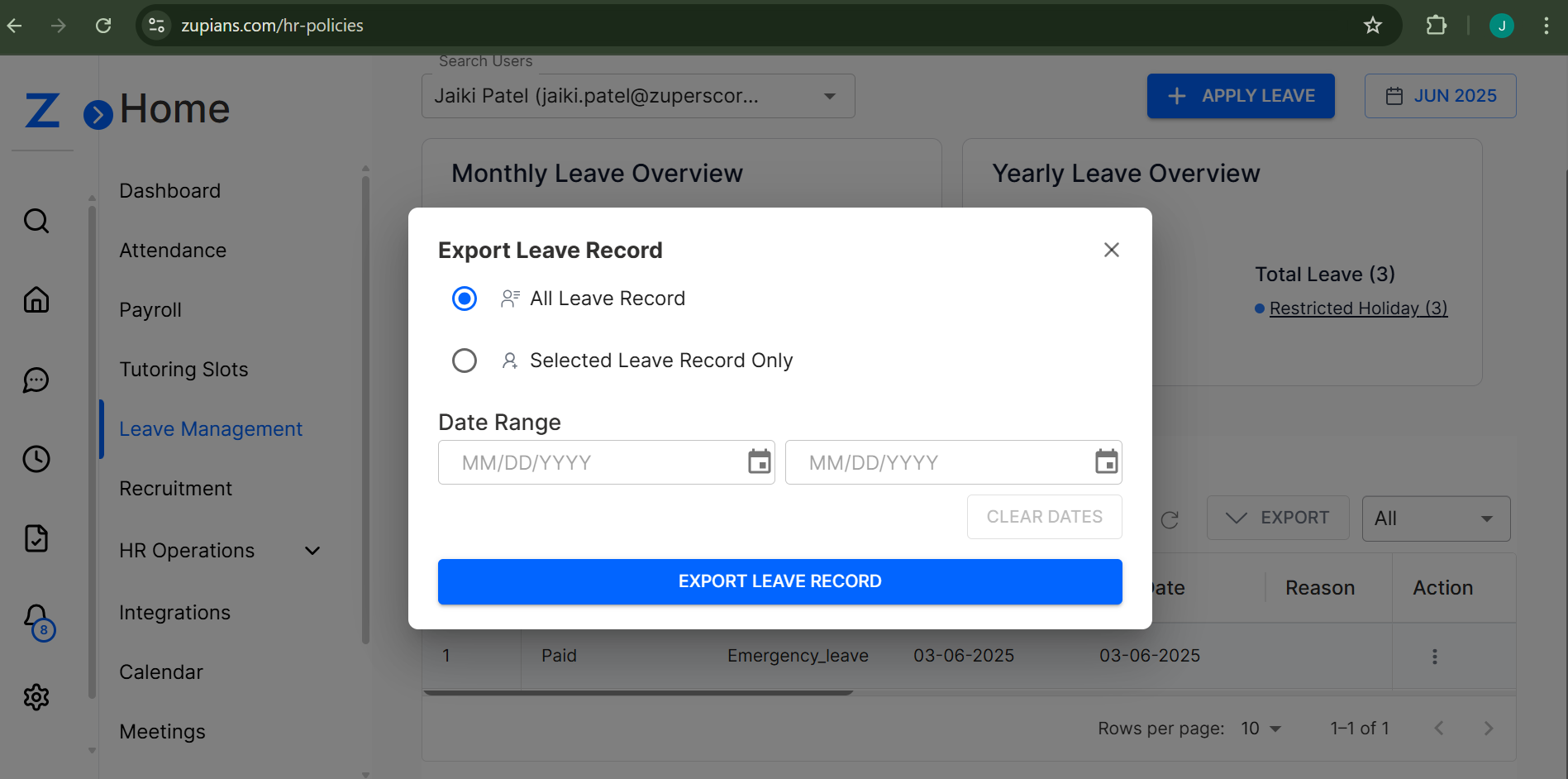Viewport: 1568px width, 779px height.
Task: Click the home icon in the sidebar
Action: click(36, 299)
